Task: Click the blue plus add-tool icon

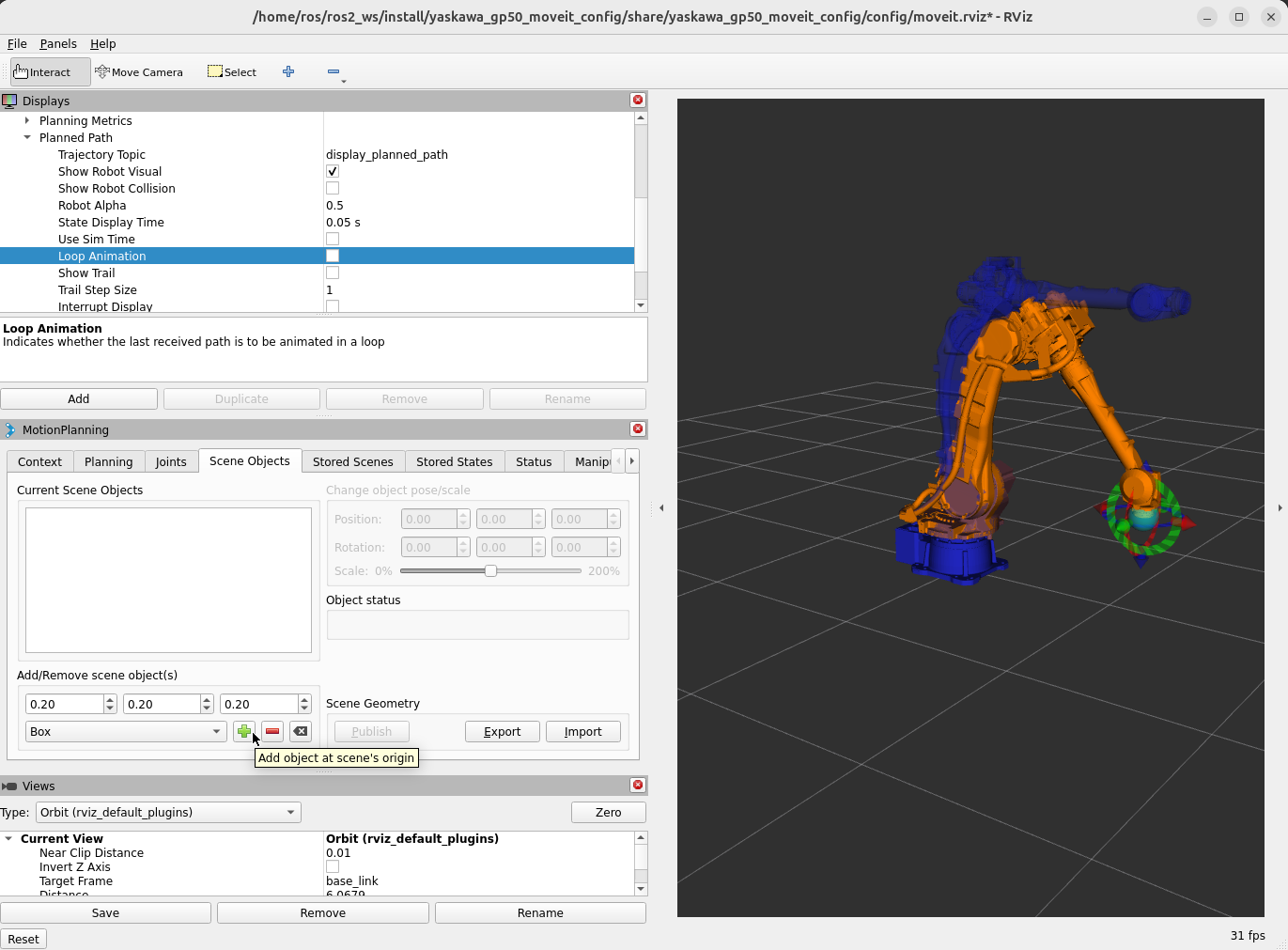Action: [288, 71]
